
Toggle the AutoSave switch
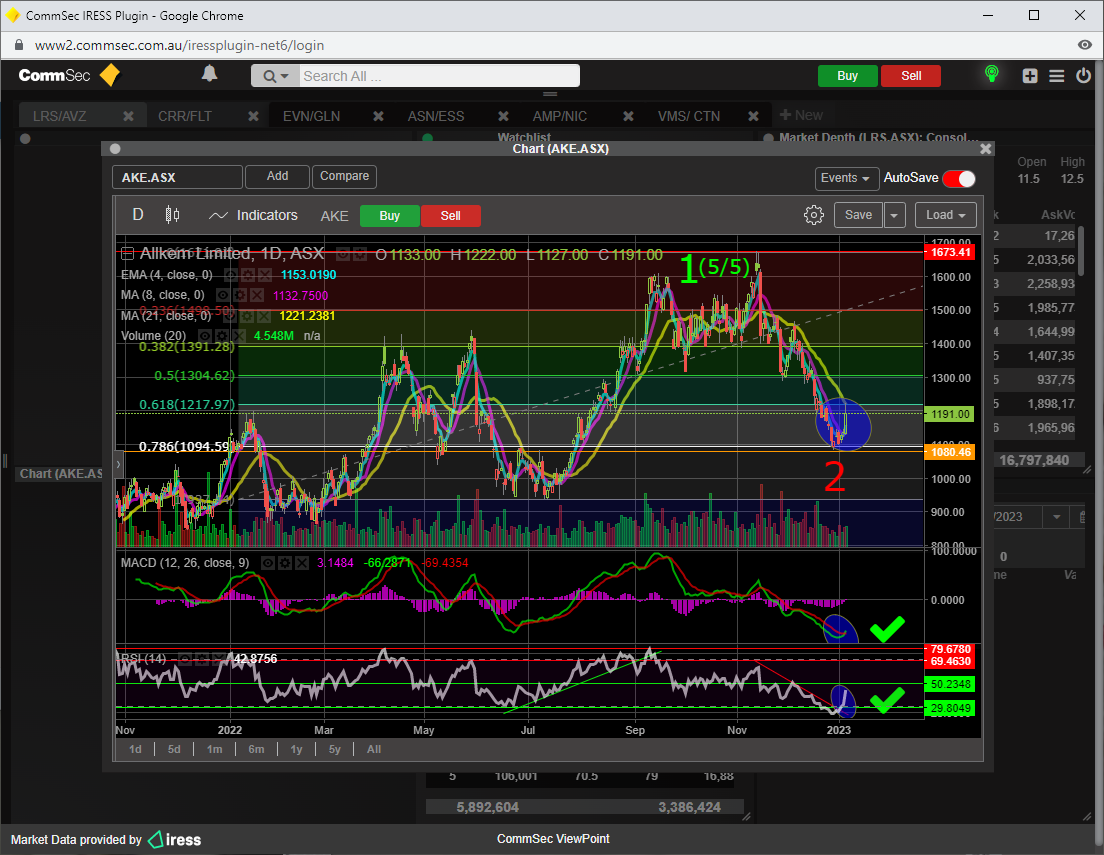[x=959, y=178]
